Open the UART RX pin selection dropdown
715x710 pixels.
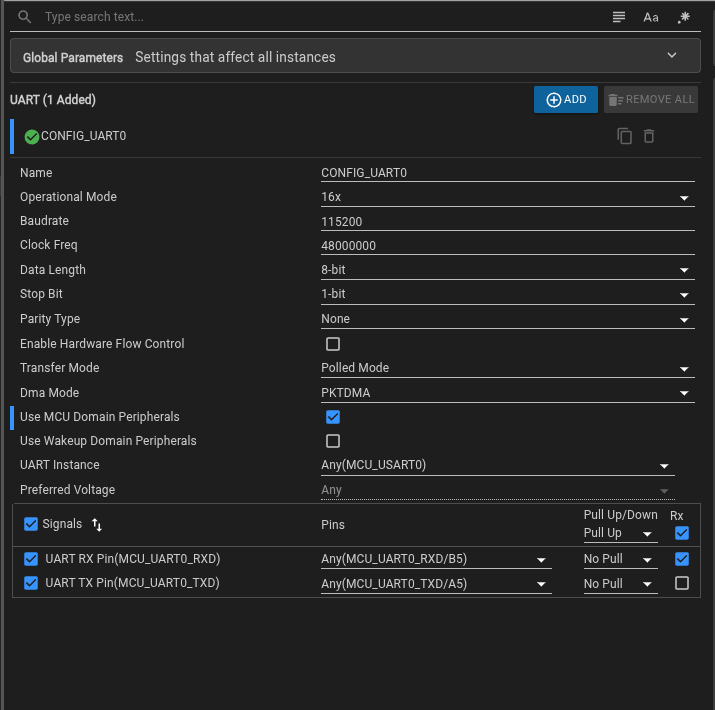click(x=436, y=560)
